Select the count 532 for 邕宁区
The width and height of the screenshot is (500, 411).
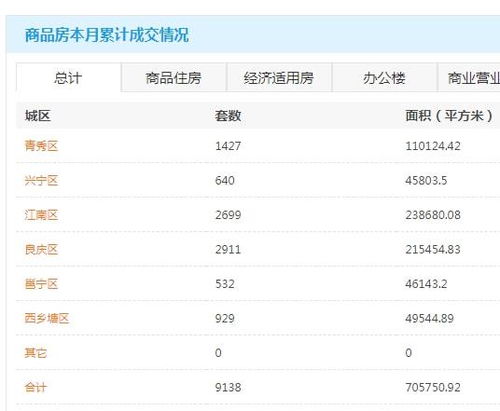tap(225, 284)
